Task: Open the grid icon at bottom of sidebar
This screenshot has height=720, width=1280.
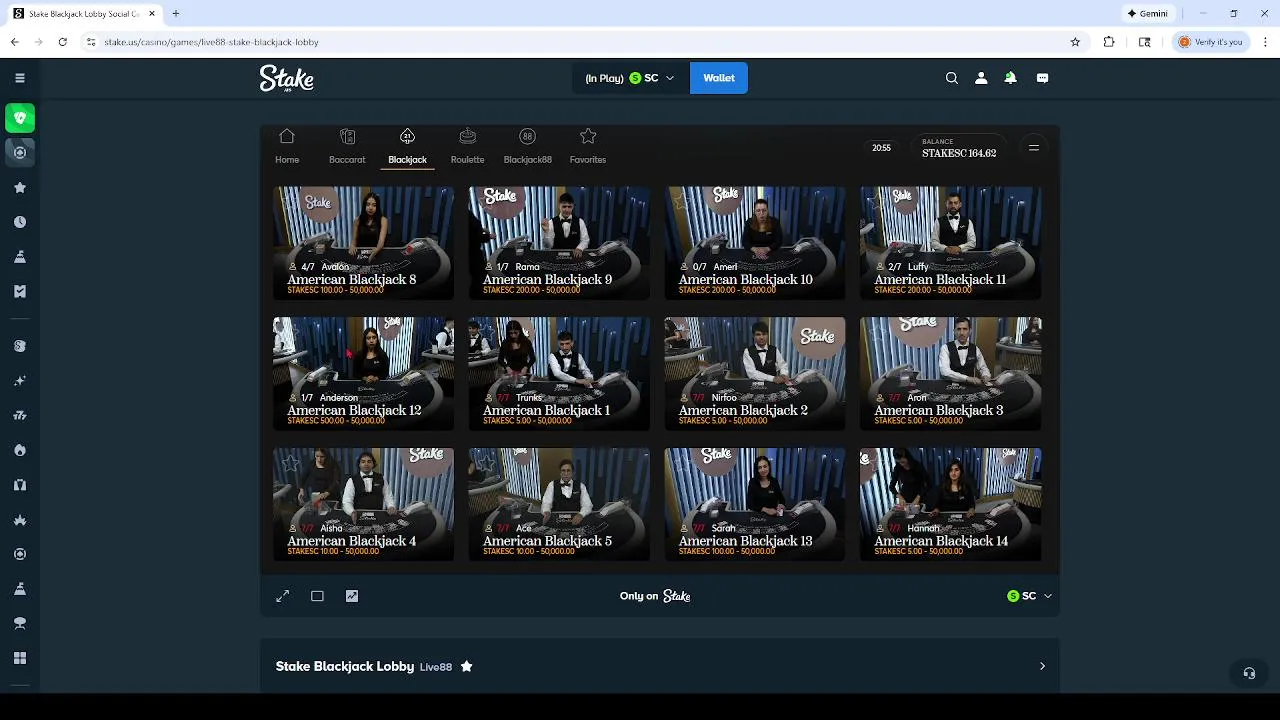Action: point(20,658)
